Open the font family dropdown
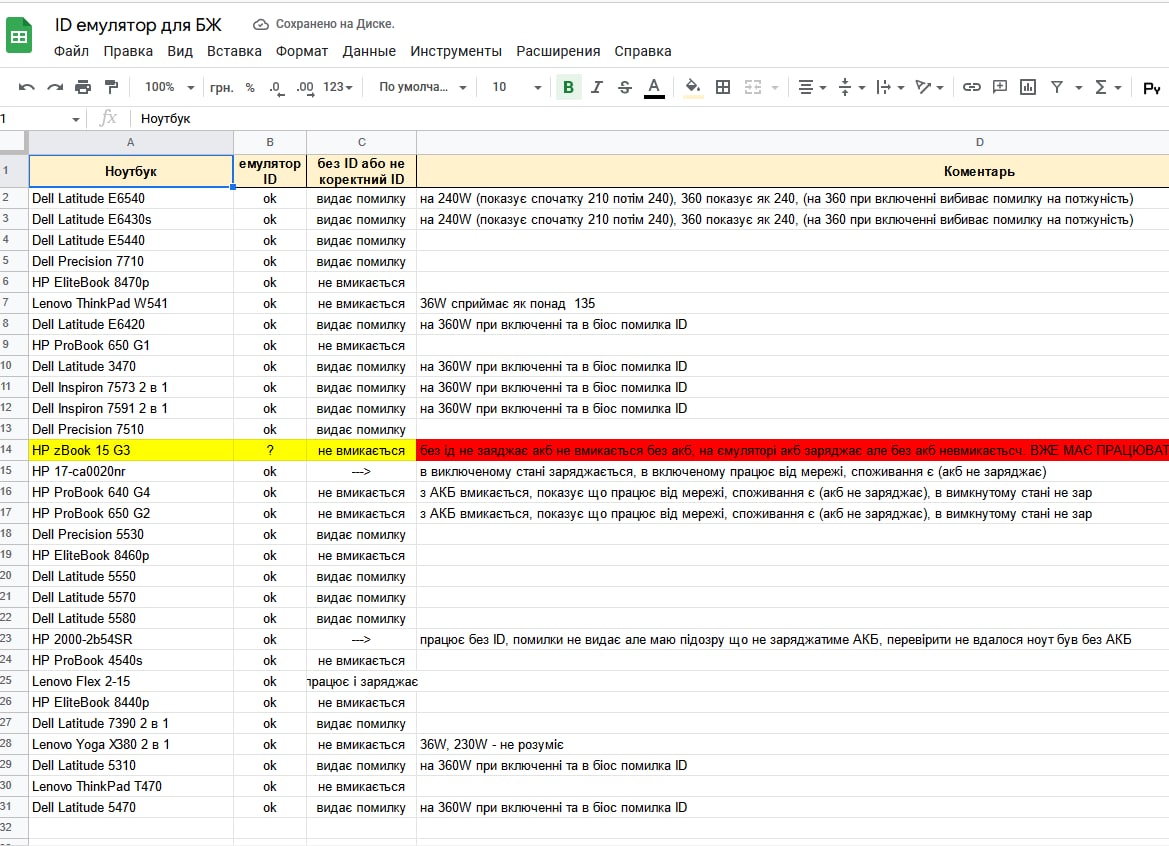The image size is (1169, 846). click(x=422, y=87)
